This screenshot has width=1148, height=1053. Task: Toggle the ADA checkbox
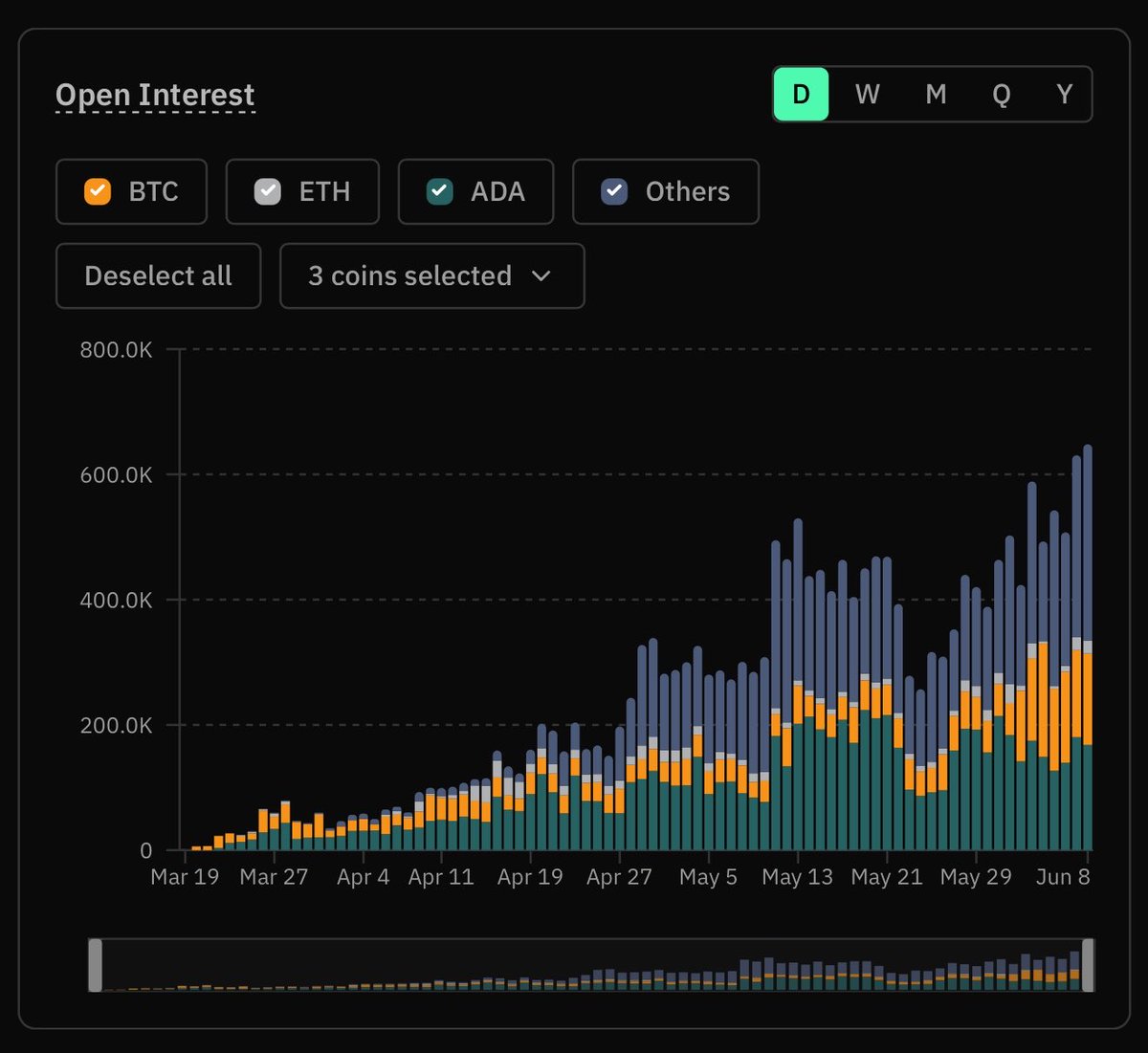click(440, 191)
